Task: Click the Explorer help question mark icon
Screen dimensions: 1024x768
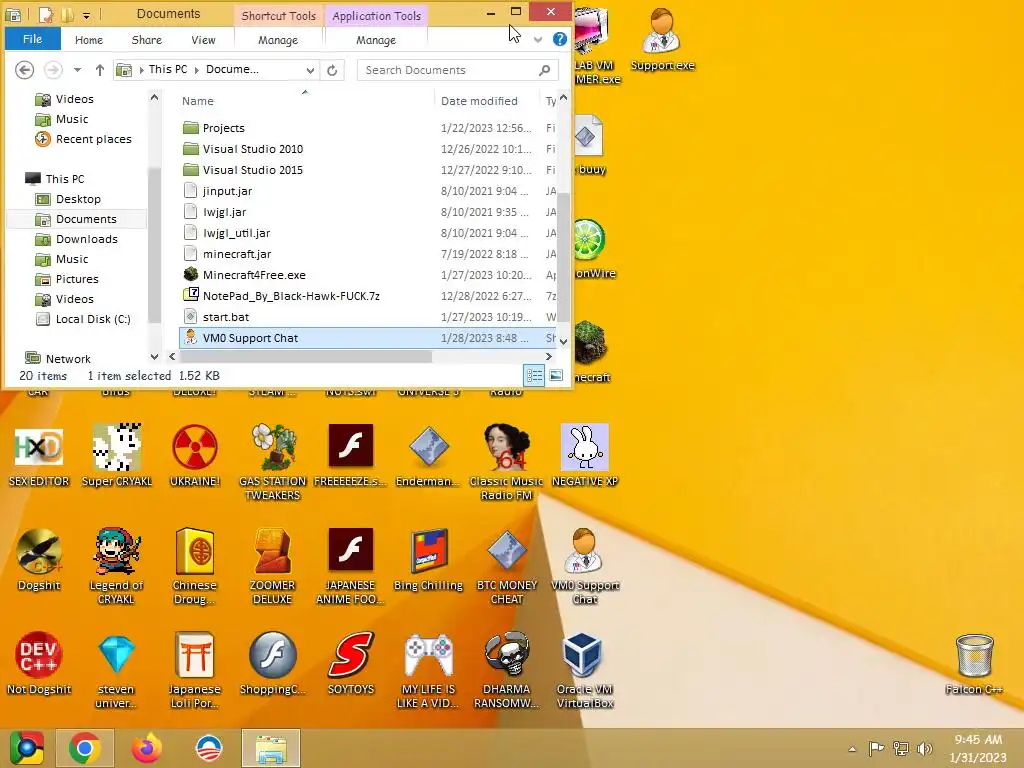Action: [x=560, y=39]
